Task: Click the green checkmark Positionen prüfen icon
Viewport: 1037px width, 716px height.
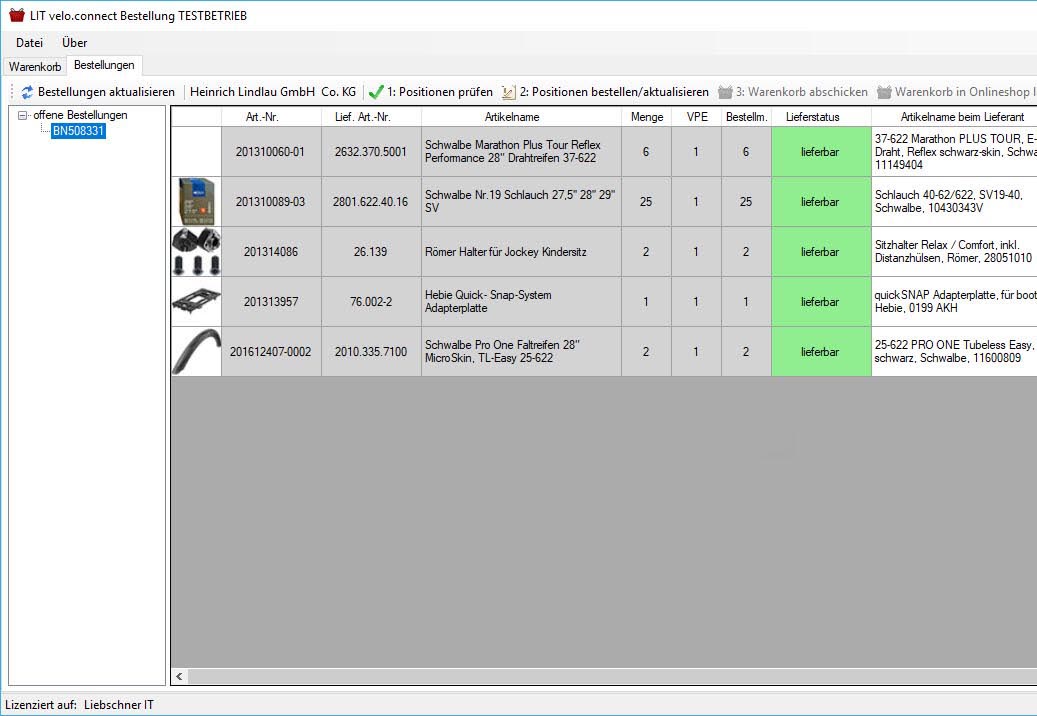Action: pos(376,92)
